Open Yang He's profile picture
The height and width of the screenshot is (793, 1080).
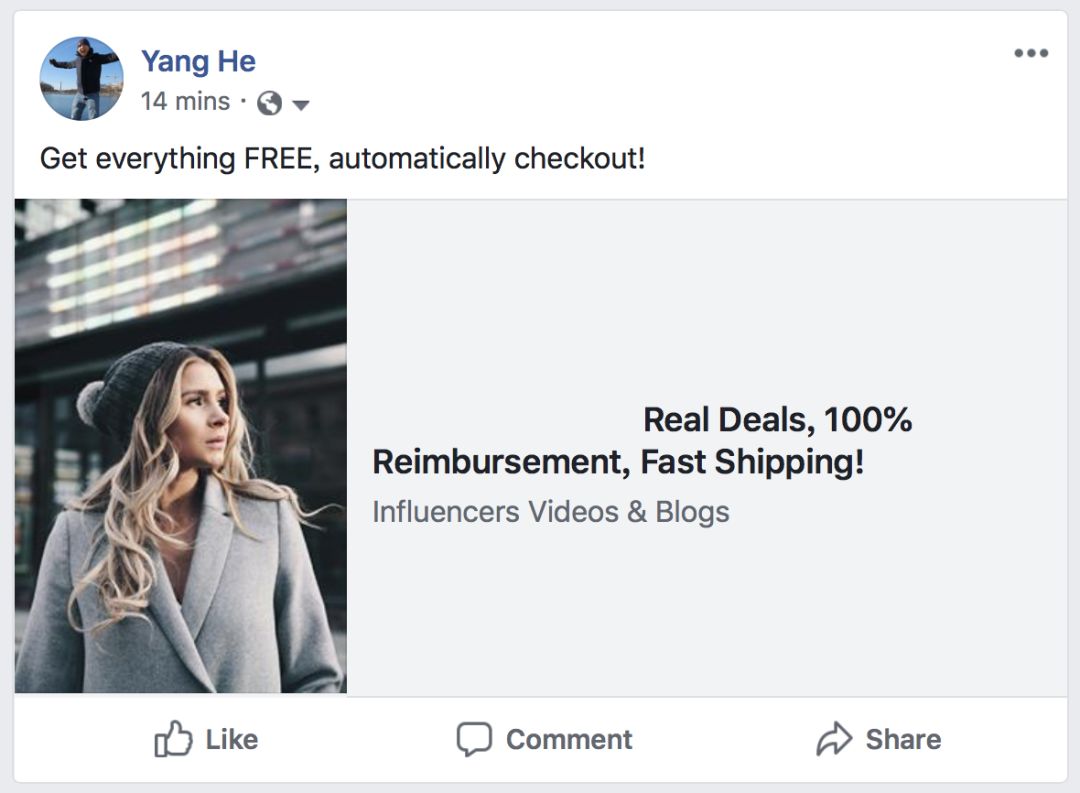coord(81,79)
